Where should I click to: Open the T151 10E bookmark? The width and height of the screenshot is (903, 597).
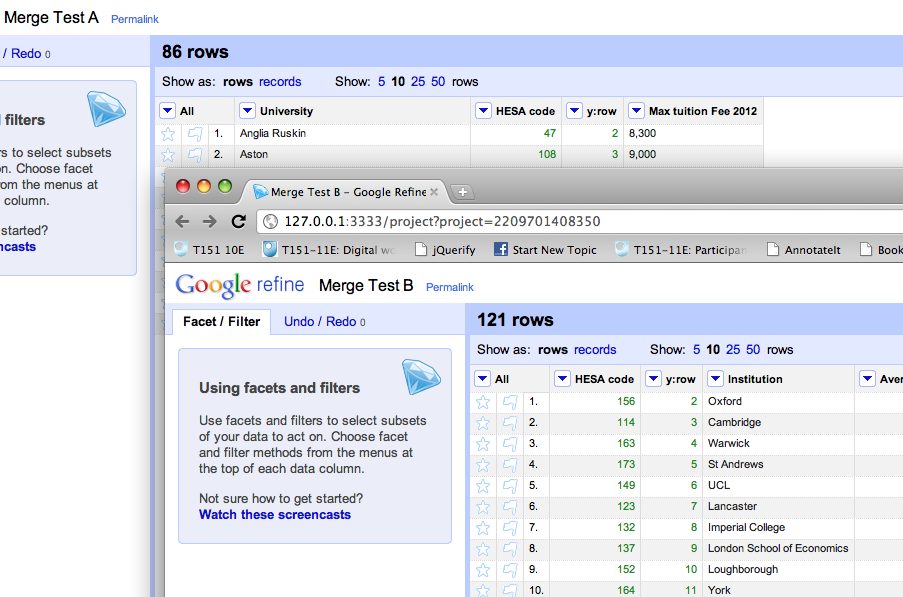coord(210,250)
